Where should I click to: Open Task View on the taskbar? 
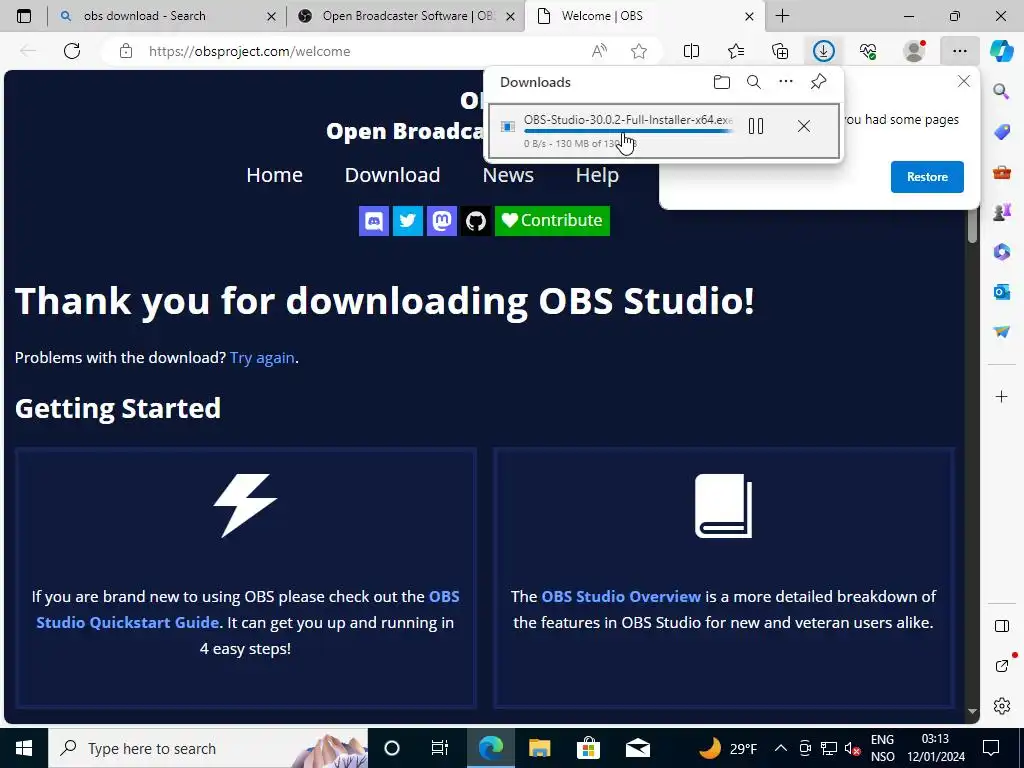point(440,748)
